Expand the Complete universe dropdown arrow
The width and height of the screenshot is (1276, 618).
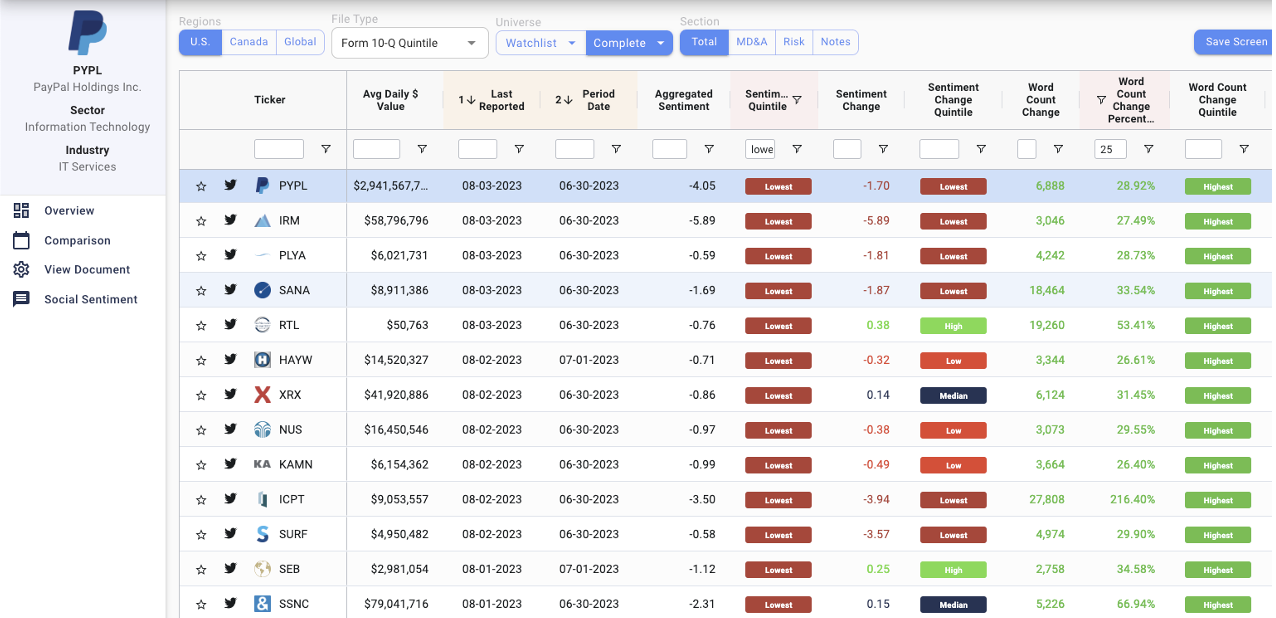[x=661, y=43]
